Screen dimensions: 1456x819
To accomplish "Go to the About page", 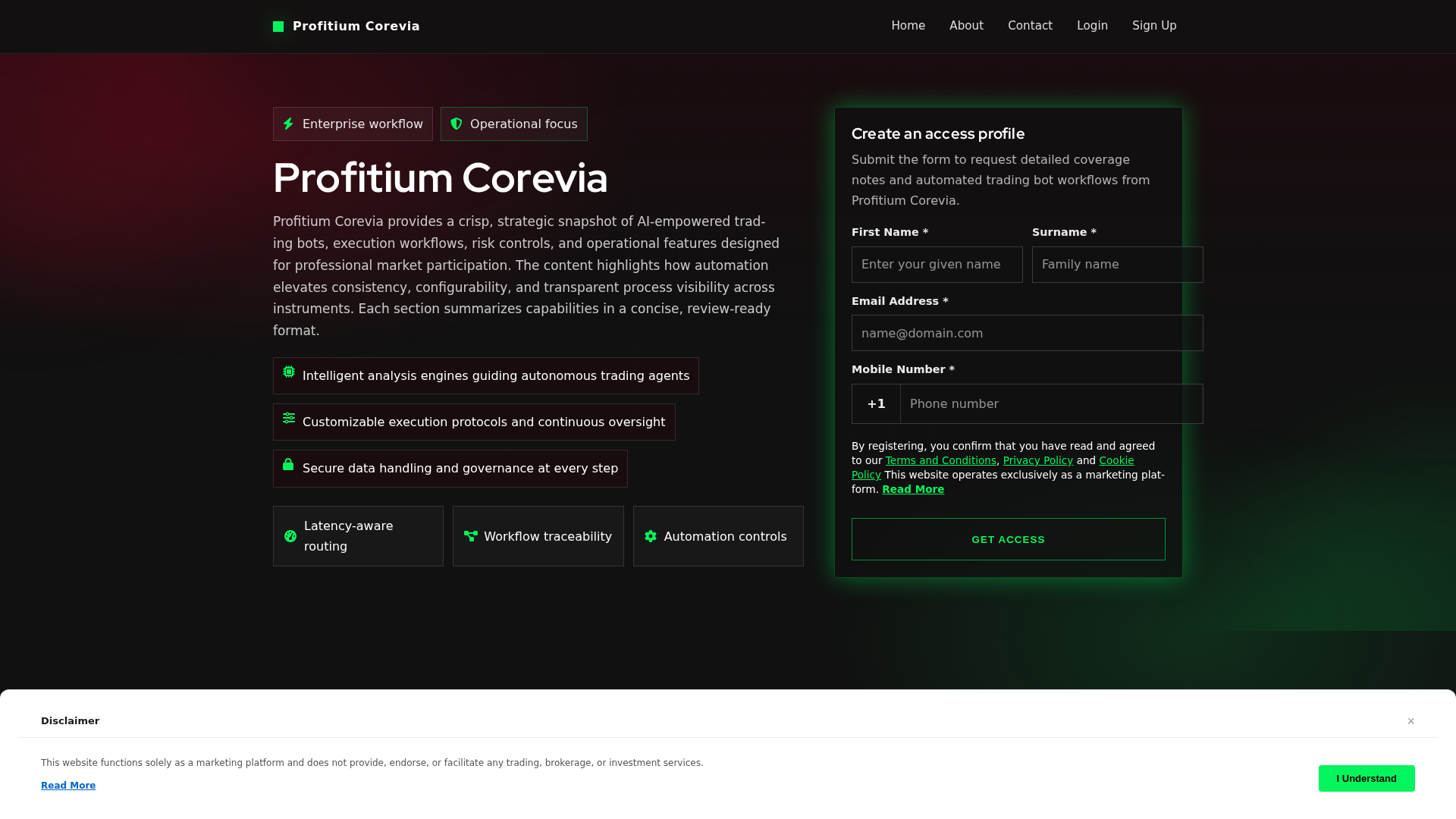I will [x=966, y=26].
